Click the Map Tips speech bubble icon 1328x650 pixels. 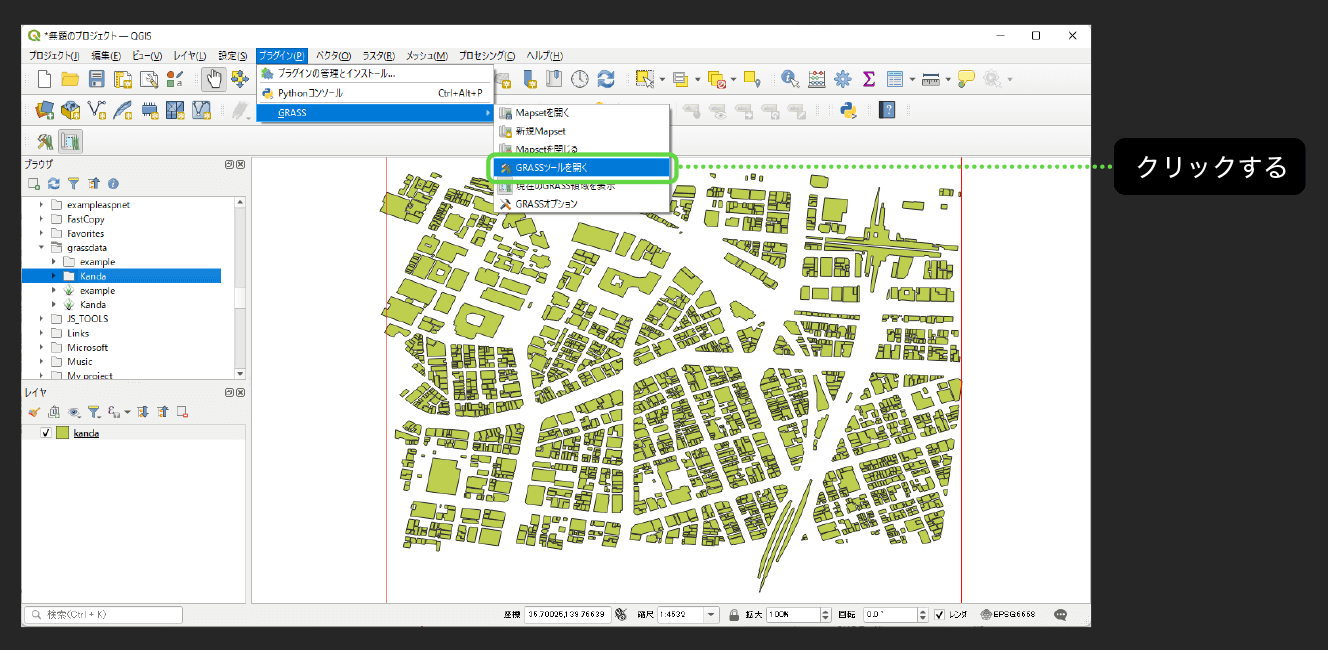(x=966, y=79)
